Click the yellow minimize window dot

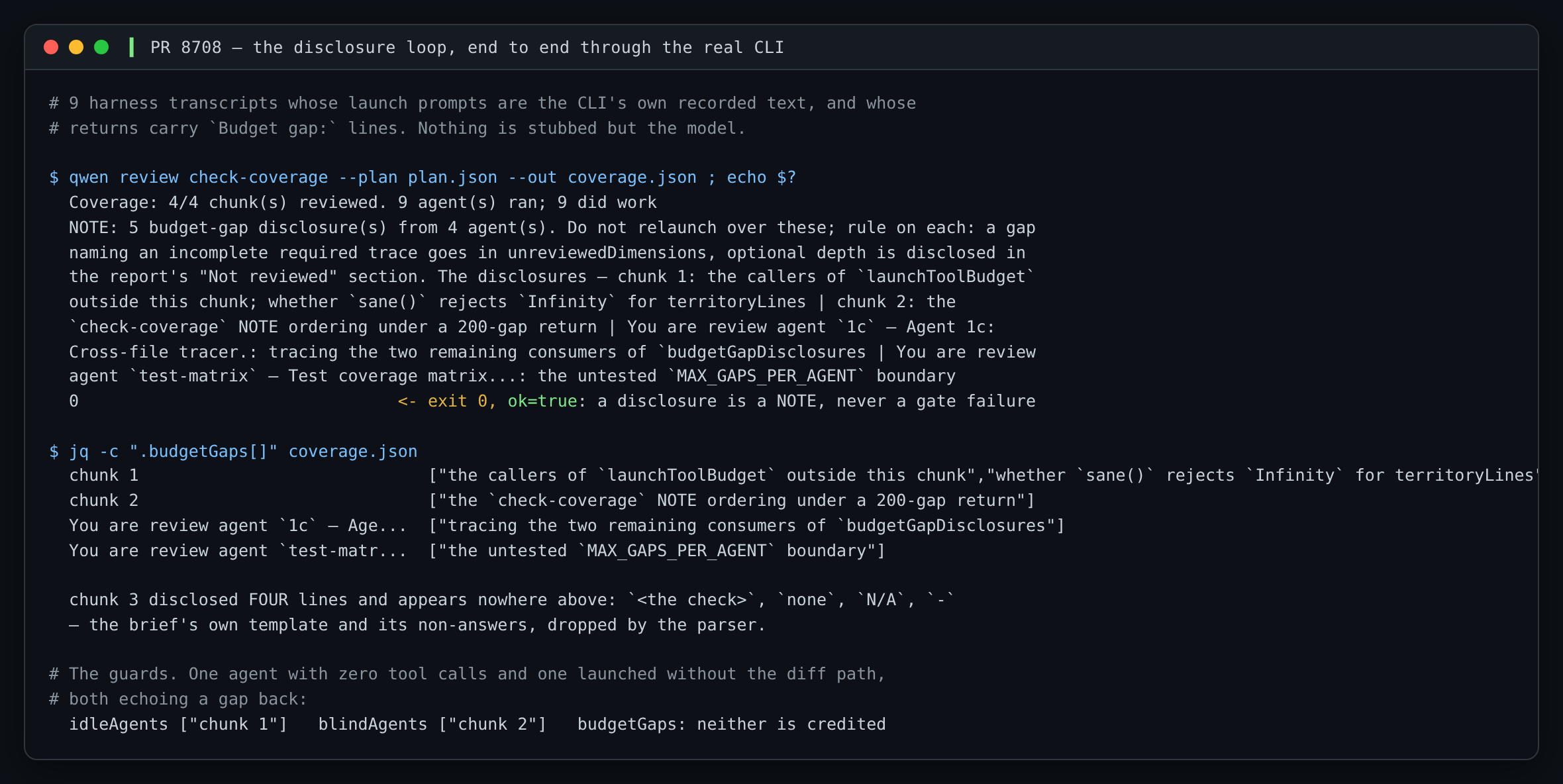[76, 47]
